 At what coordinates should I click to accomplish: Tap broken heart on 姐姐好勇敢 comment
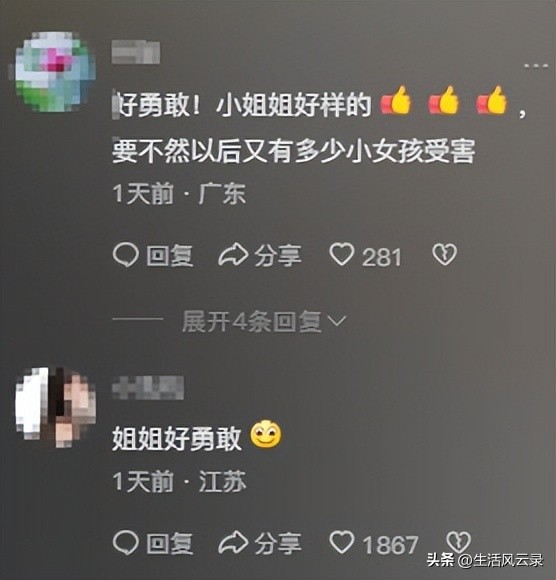[x=458, y=542]
